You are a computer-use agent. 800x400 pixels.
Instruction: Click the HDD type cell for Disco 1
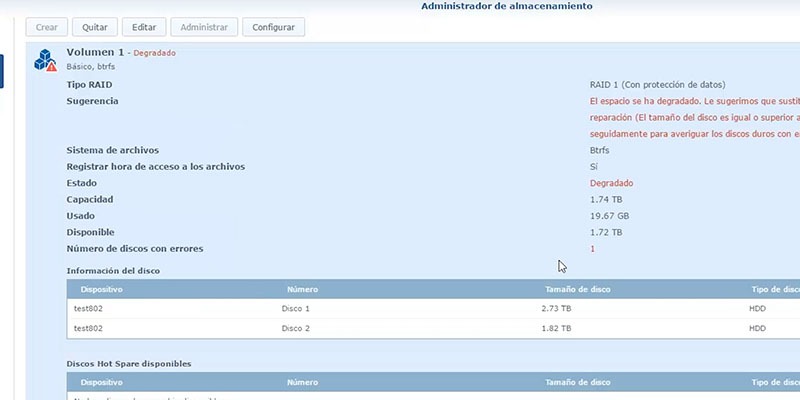757,309
